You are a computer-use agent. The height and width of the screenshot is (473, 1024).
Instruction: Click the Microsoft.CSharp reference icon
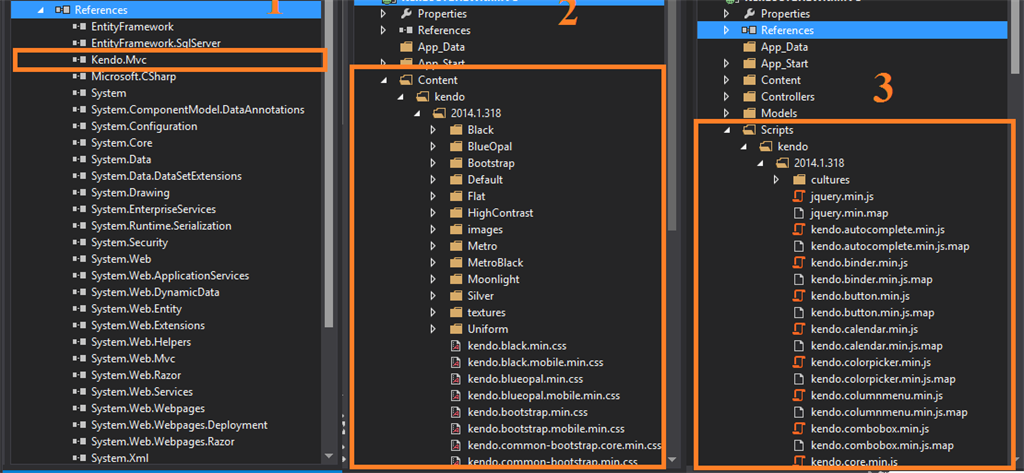pyautogui.click(x=80, y=76)
